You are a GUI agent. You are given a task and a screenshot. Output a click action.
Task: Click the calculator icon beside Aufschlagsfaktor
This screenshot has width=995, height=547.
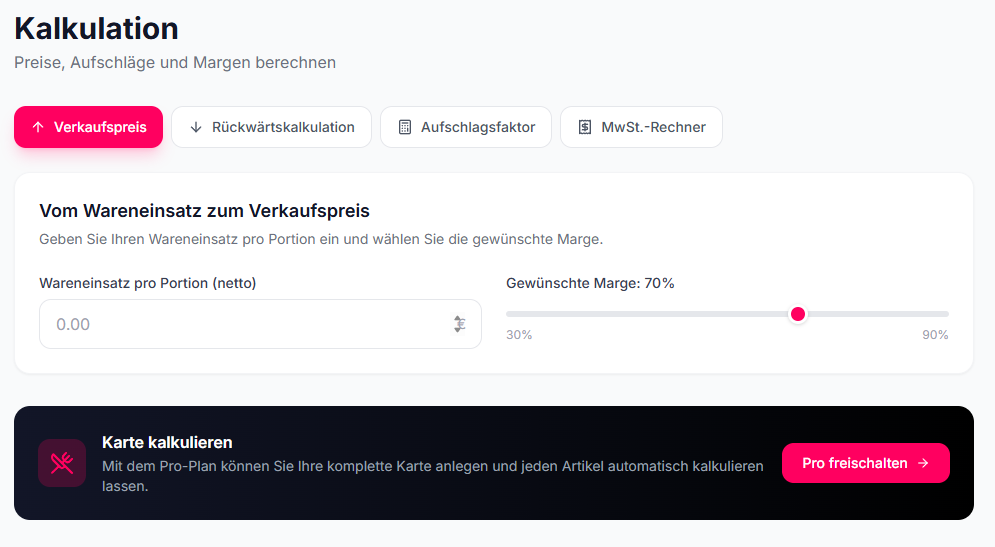tap(405, 127)
